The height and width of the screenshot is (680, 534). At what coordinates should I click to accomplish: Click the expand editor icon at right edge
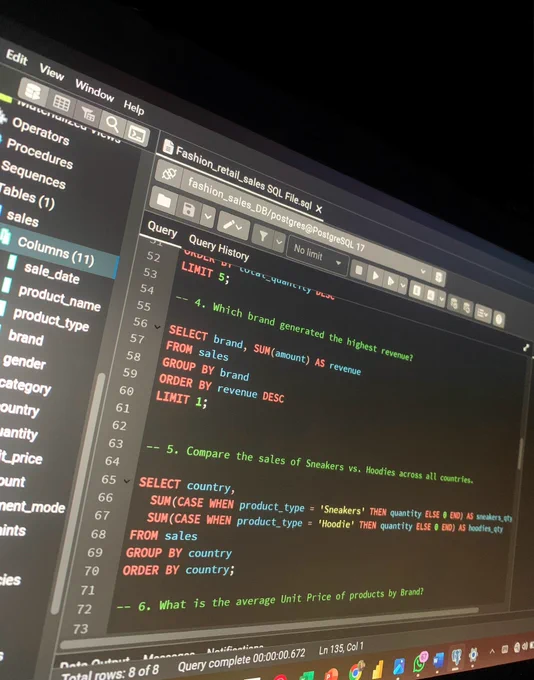tap(526, 347)
